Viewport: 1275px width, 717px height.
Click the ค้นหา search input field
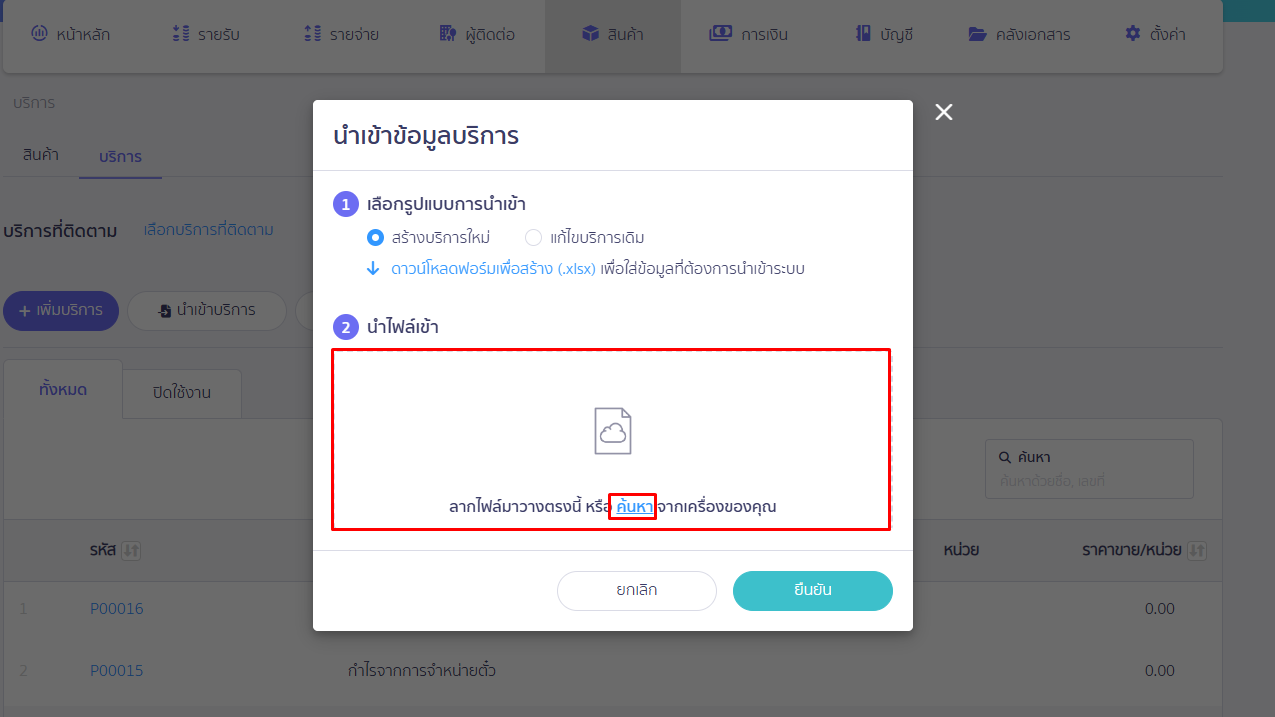pos(1089,469)
